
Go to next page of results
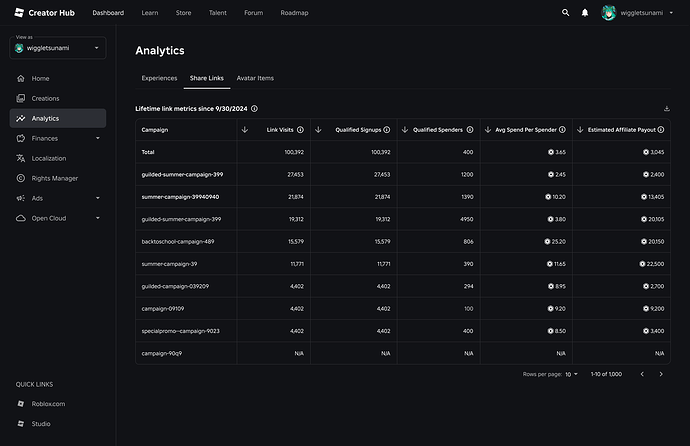coord(660,374)
